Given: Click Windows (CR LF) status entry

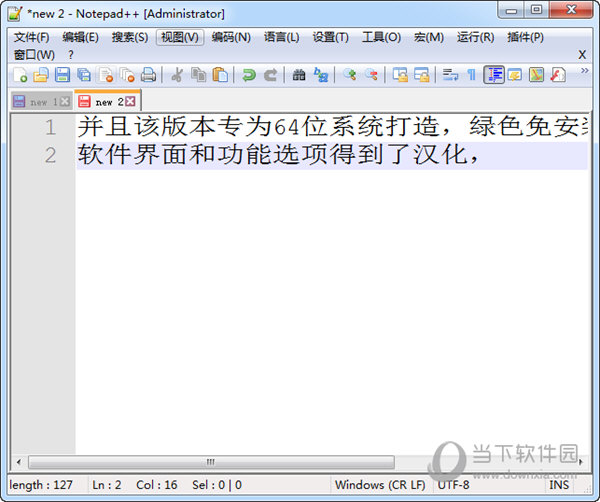Looking at the screenshot, I should 380,485.
